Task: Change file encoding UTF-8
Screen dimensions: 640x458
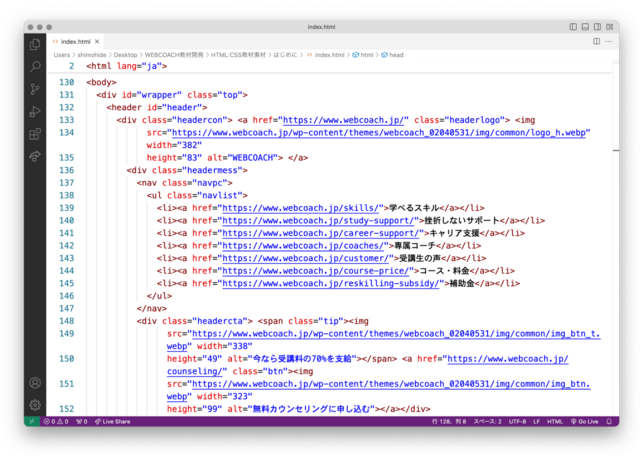Action: (517, 421)
